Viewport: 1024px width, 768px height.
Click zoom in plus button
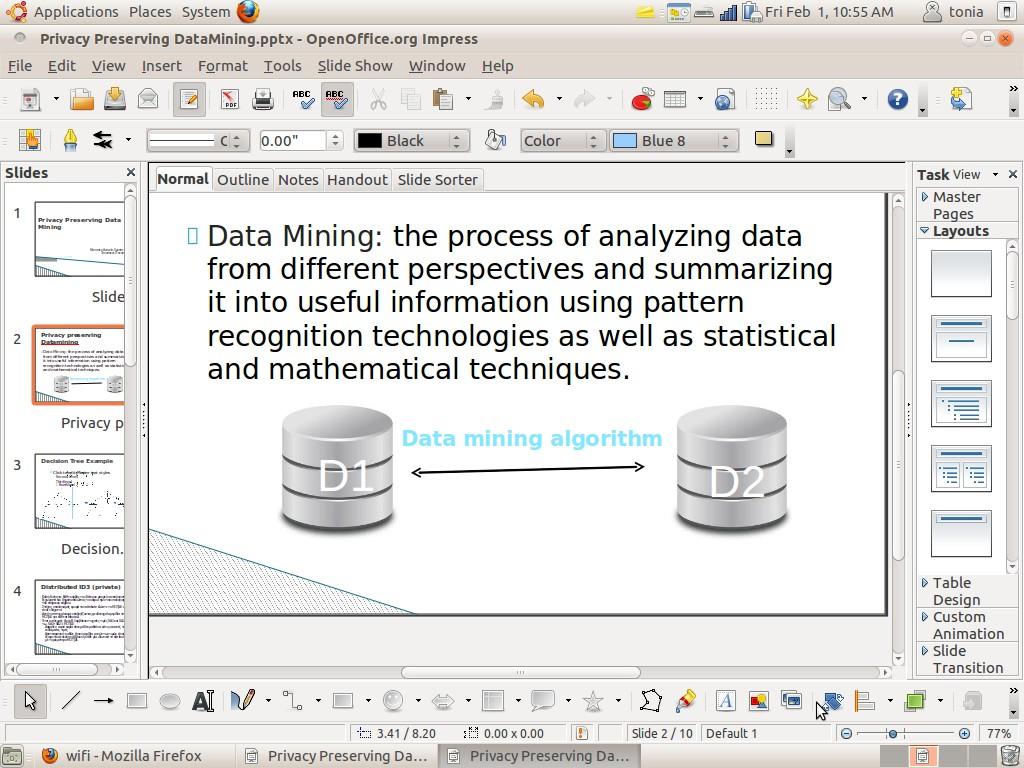click(x=964, y=733)
